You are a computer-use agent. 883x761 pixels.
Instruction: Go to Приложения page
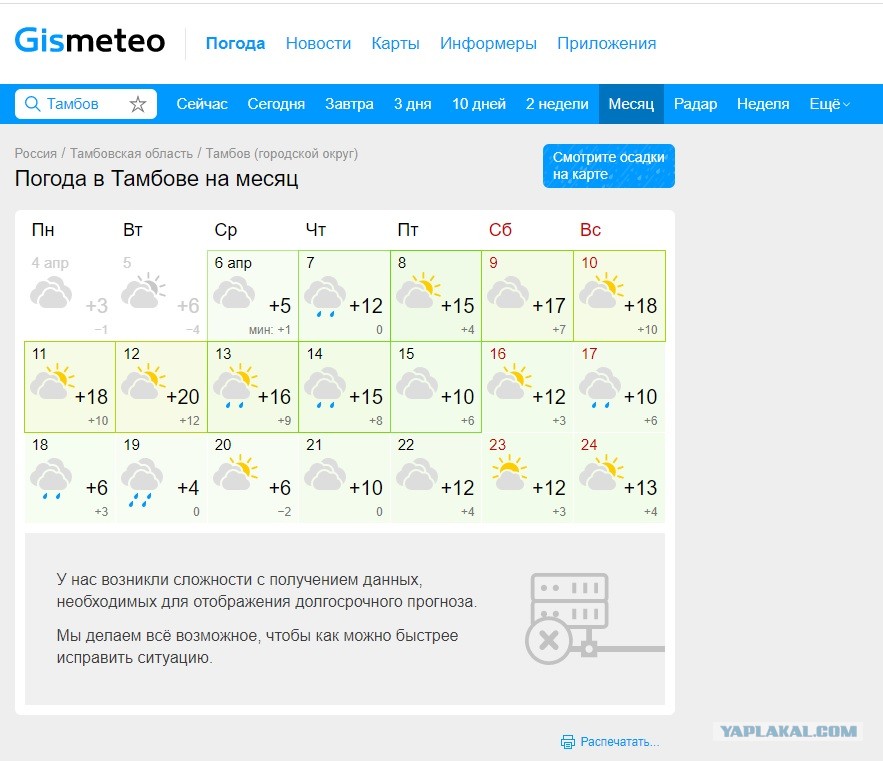[606, 43]
